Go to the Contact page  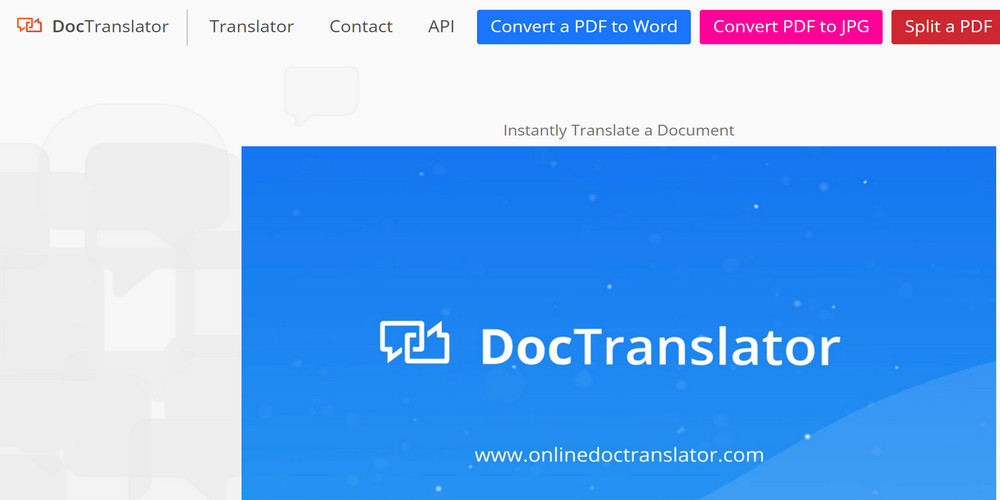361,27
